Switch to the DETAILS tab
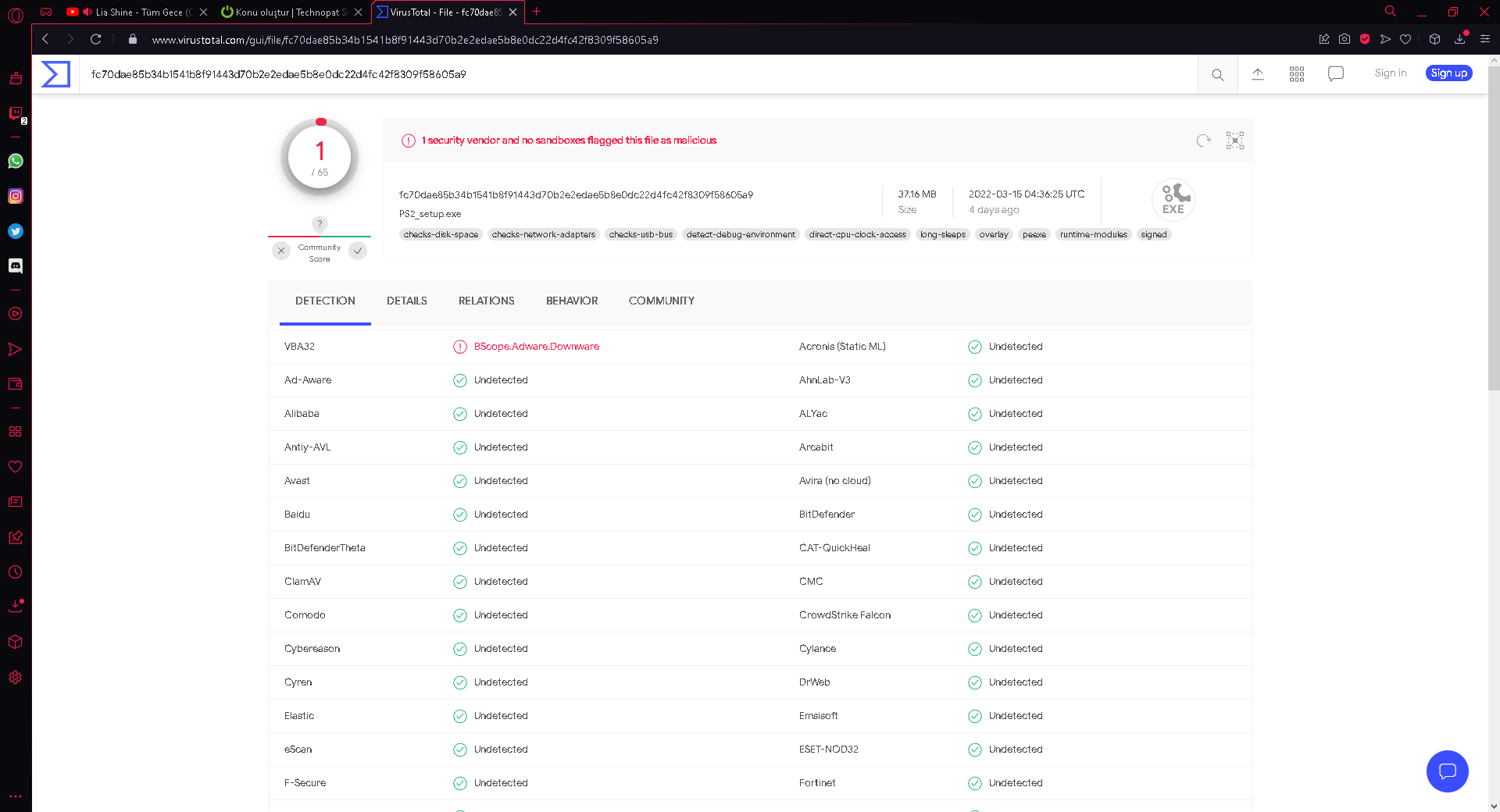The height and width of the screenshot is (812, 1500). 407,301
